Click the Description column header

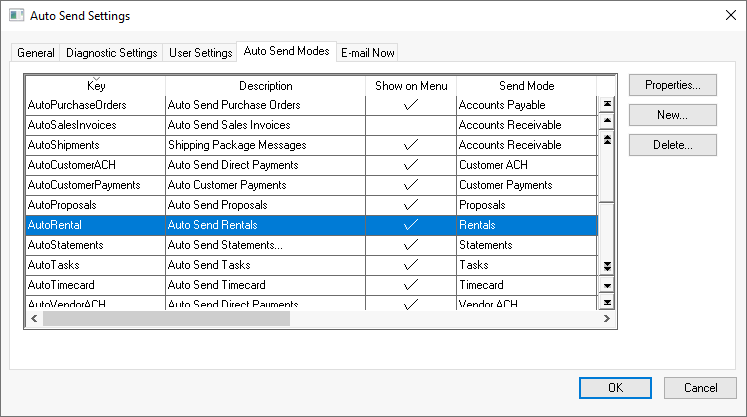(265, 86)
